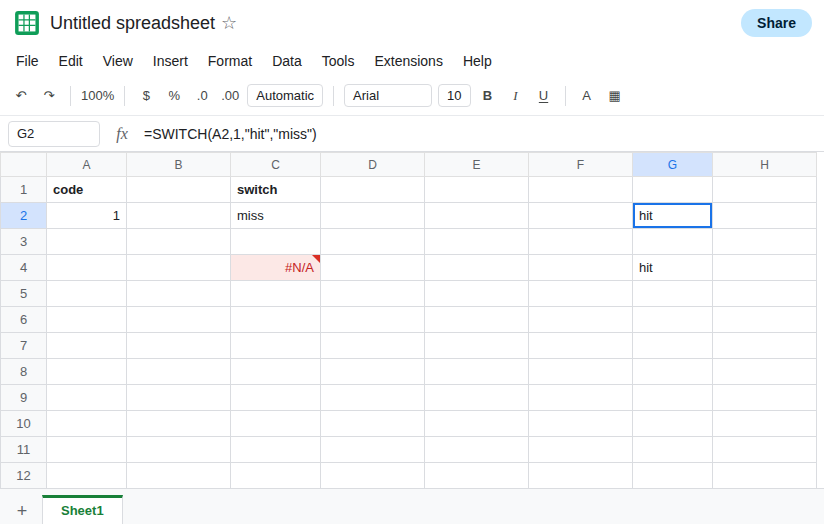
Task: Click the Share button
Action: pyautogui.click(x=776, y=23)
